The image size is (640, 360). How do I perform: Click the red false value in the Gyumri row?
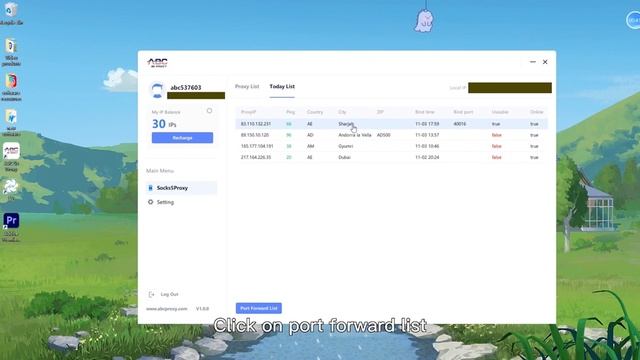496,146
